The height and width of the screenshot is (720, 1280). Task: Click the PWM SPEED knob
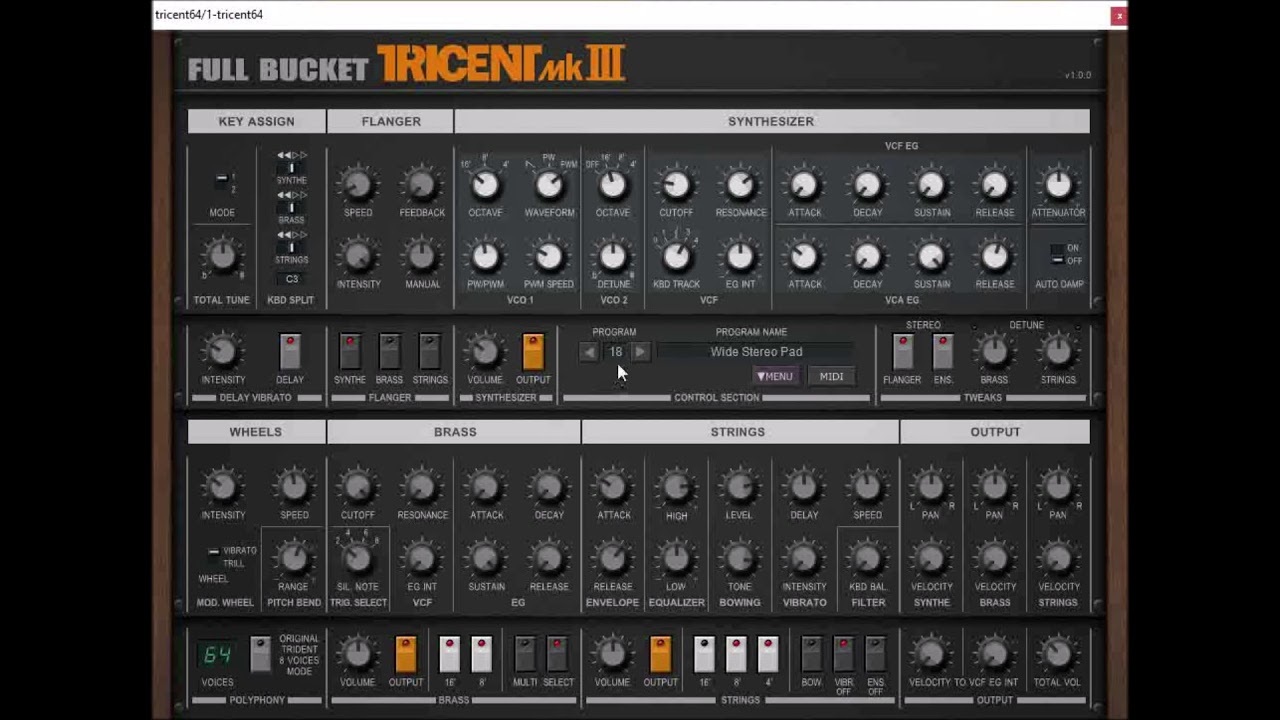[549, 257]
